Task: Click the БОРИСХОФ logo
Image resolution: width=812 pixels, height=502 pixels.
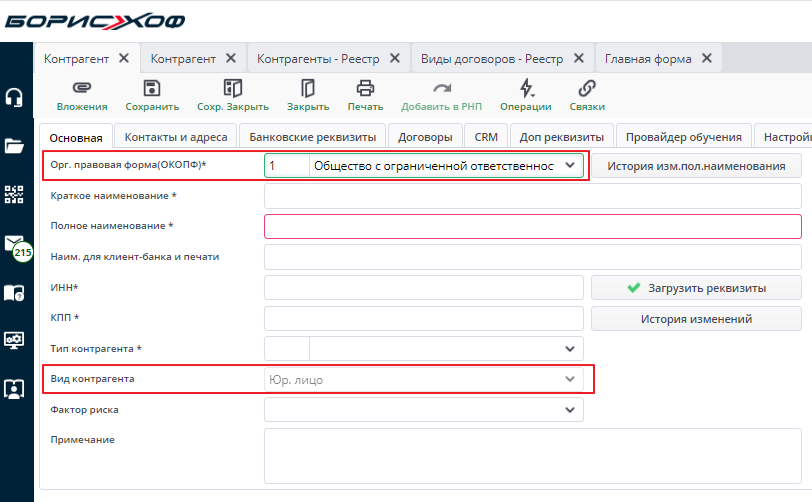Action: 95,21
